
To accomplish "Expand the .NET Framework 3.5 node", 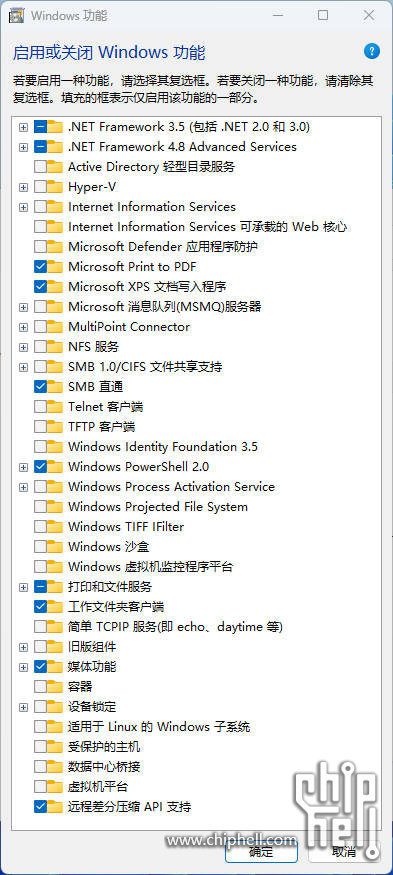I will pyautogui.click(x=23, y=127).
